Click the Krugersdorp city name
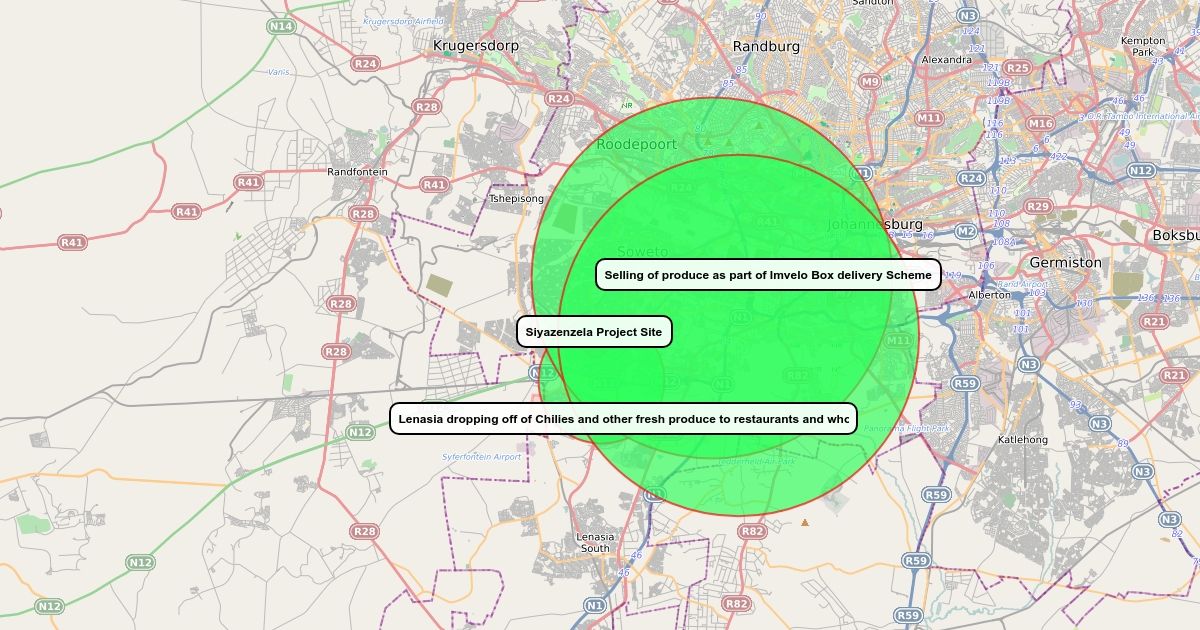 click(x=474, y=46)
